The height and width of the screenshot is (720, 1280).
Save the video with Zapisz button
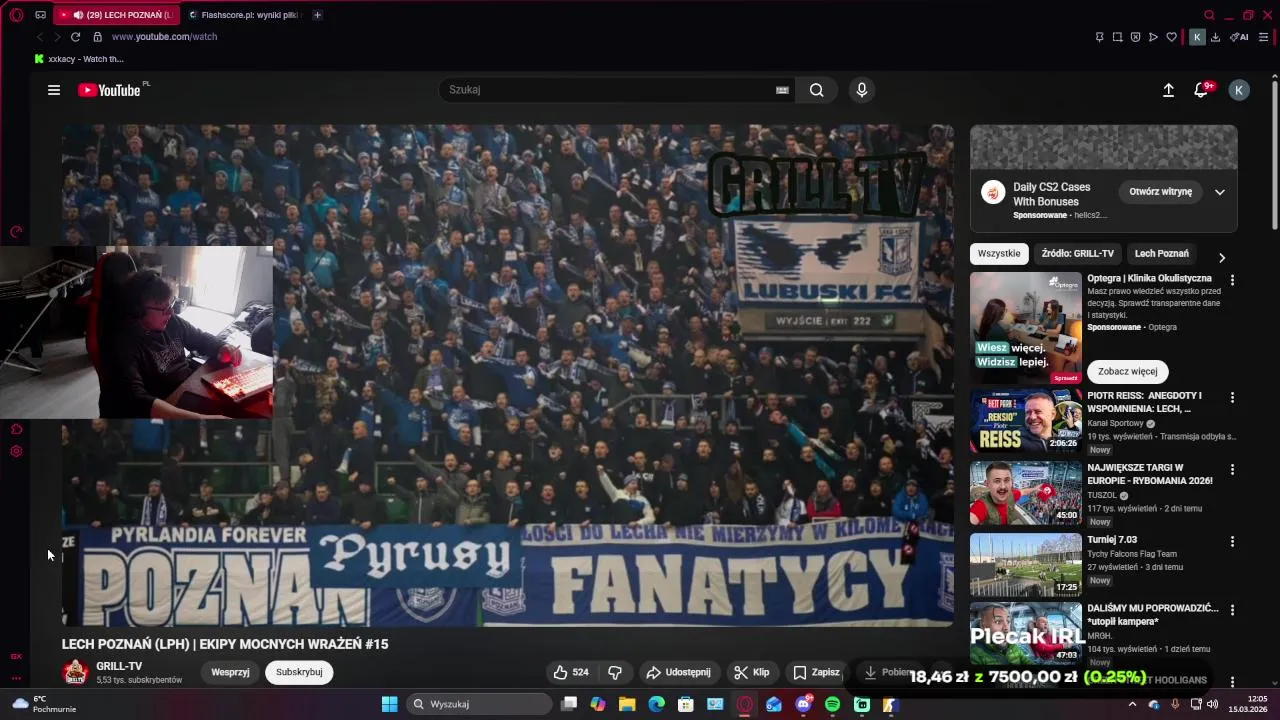coord(816,672)
